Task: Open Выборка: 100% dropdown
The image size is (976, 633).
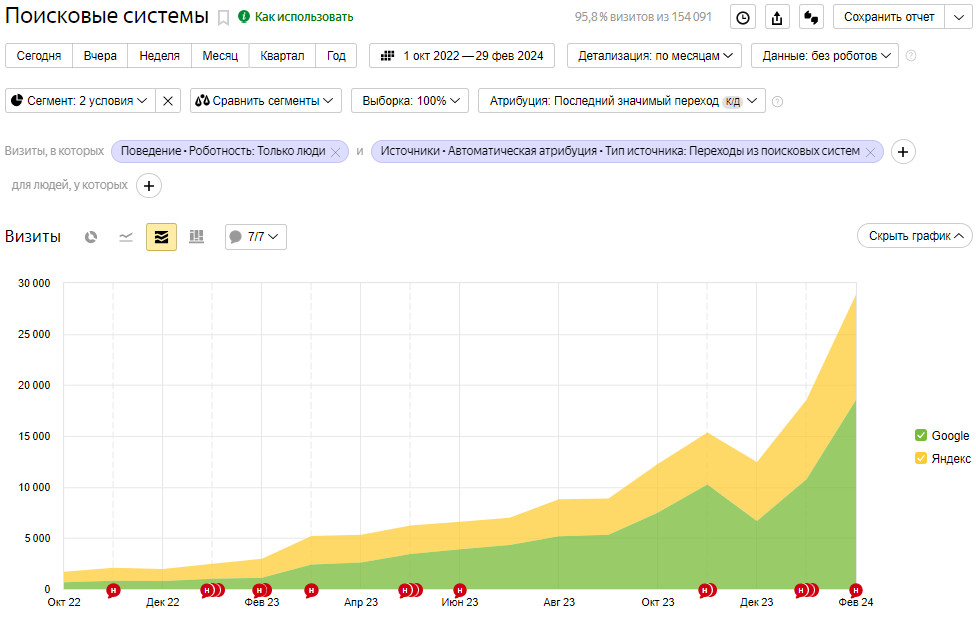Action: 410,101
